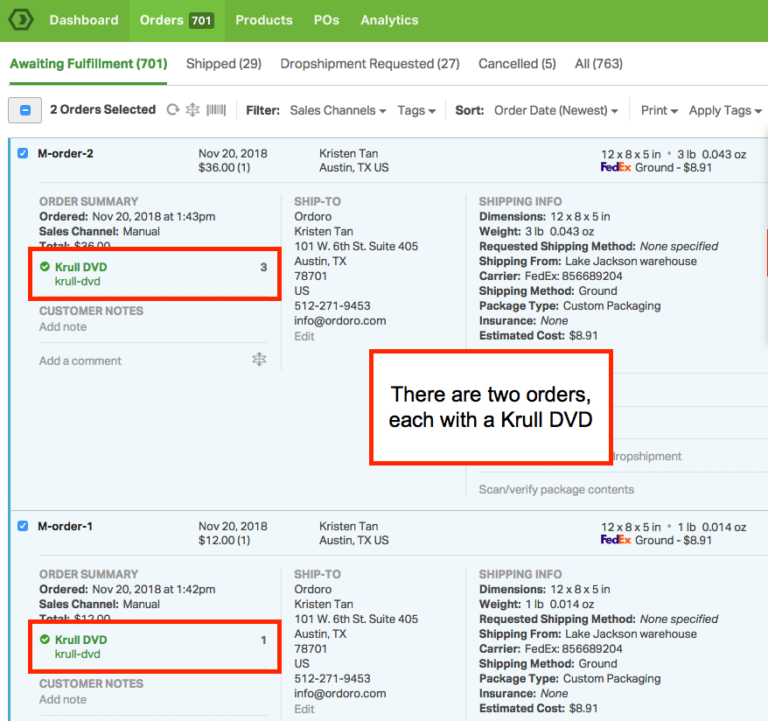Click the barcode scan icon
Screen dimensions: 768x721
pyautogui.click(x=216, y=110)
